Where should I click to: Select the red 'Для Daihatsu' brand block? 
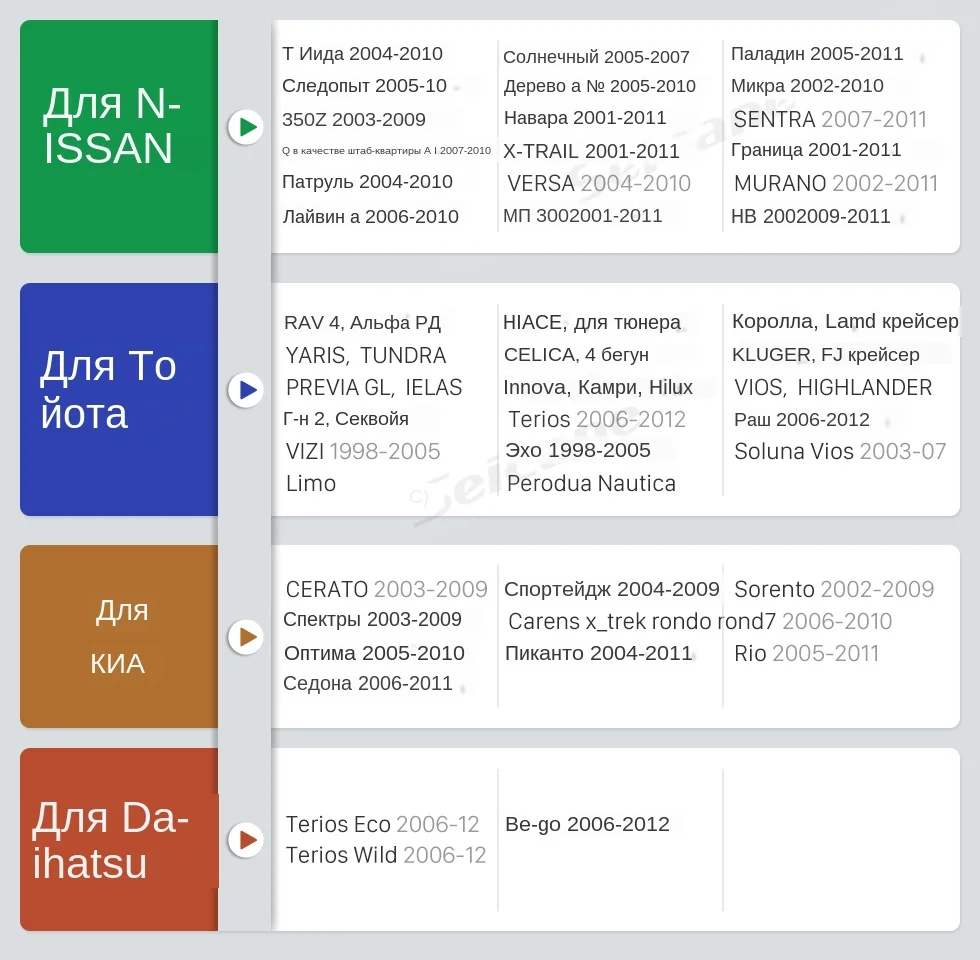click(119, 839)
